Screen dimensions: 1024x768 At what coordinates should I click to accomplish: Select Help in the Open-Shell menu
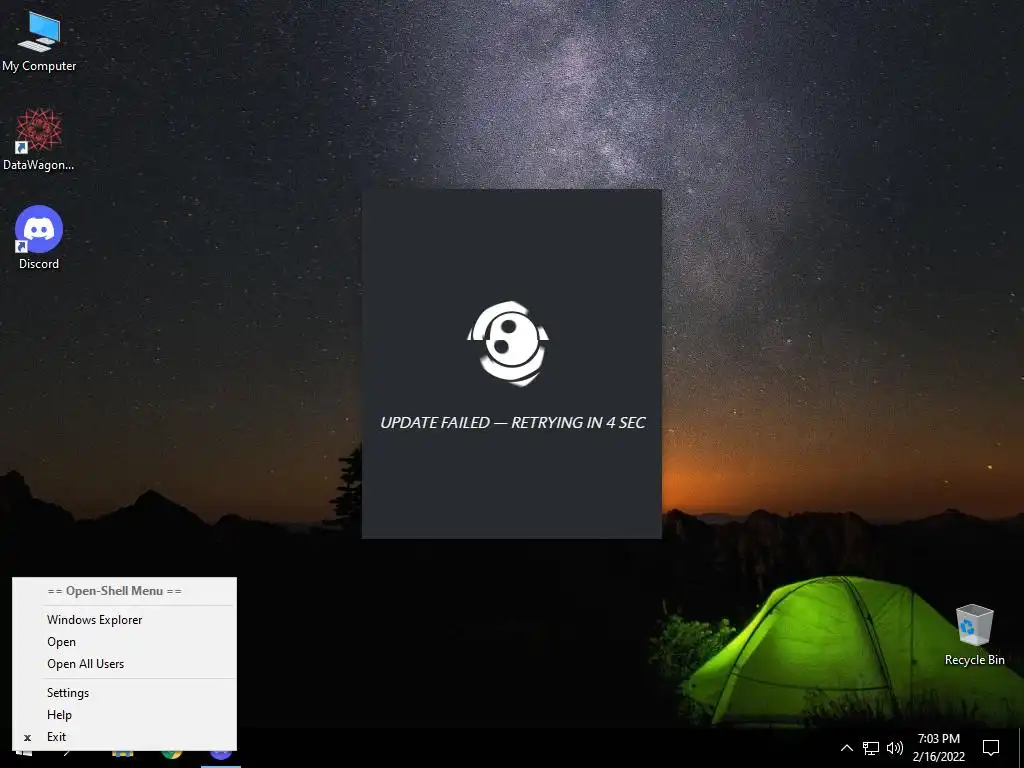(x=124, y=715)
